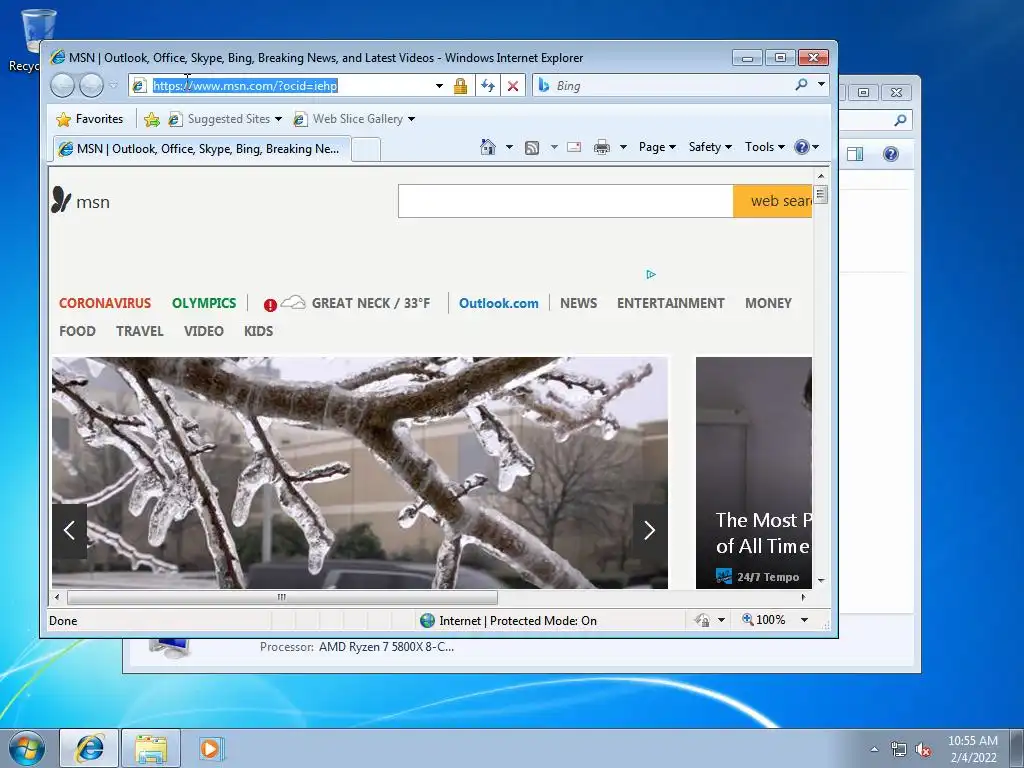Go to the NEWS section

point(579,303)
